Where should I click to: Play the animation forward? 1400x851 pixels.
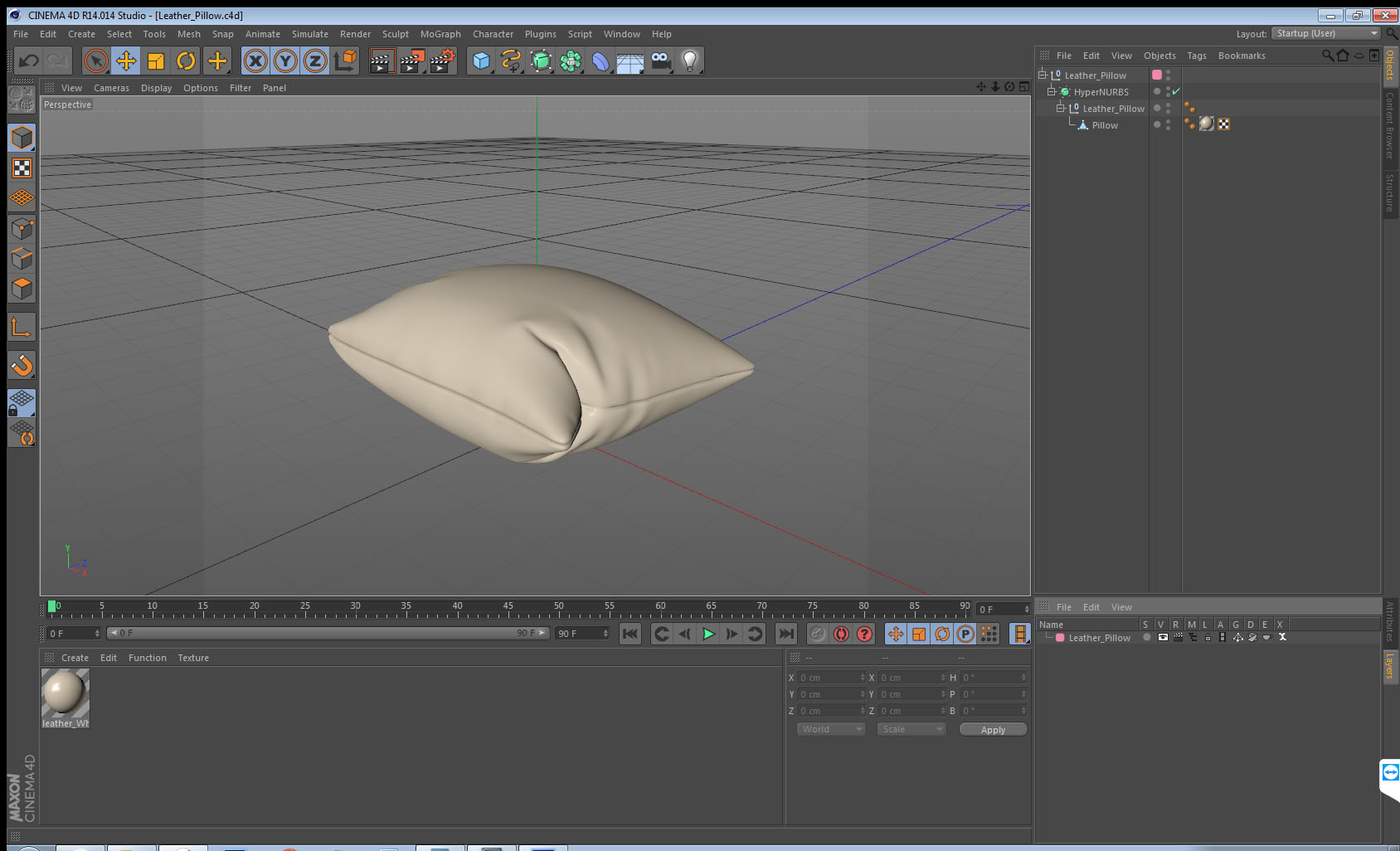point(708,634)
